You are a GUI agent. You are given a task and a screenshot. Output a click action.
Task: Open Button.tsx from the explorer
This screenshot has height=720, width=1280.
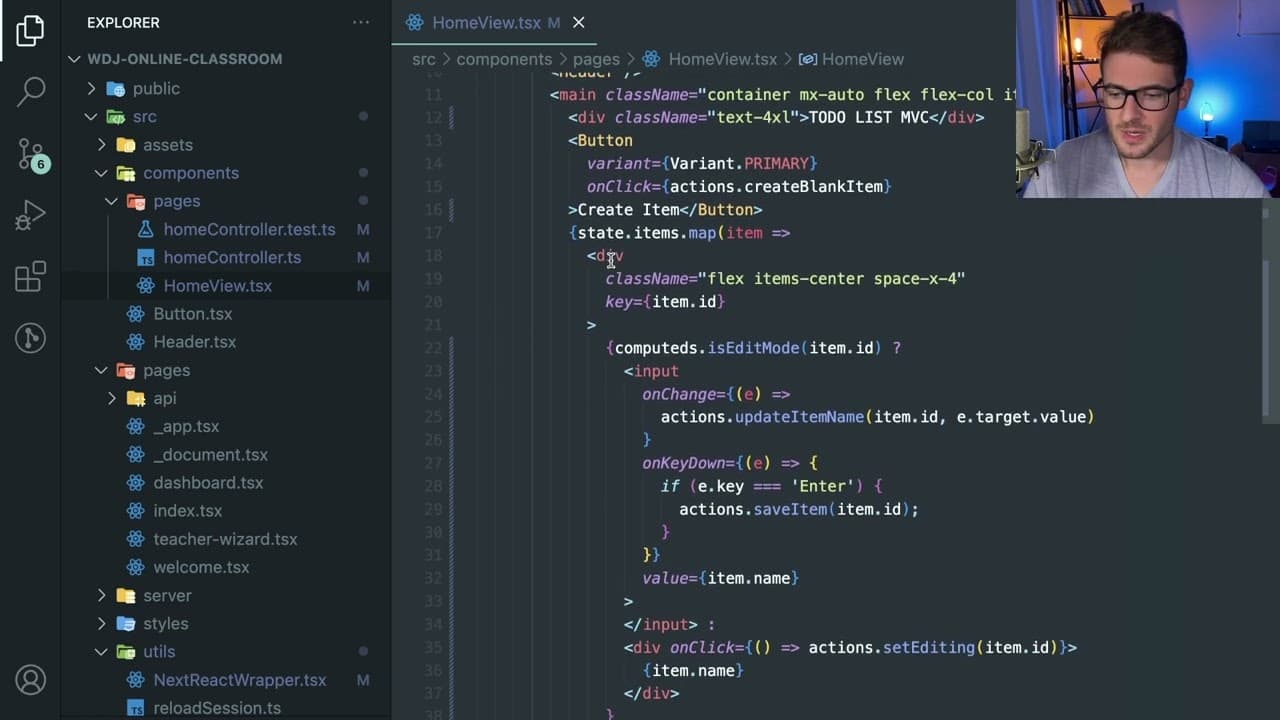point(192,313)
